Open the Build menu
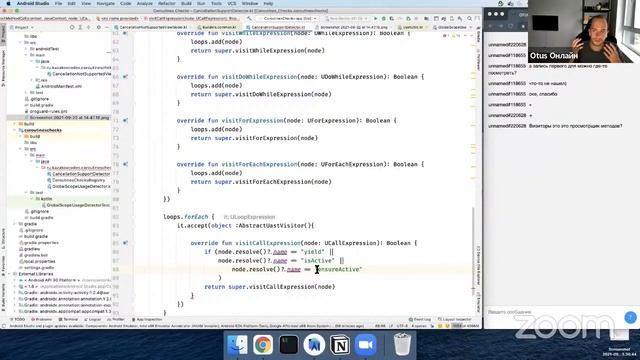Screen dimensions: 640x360 186,3
